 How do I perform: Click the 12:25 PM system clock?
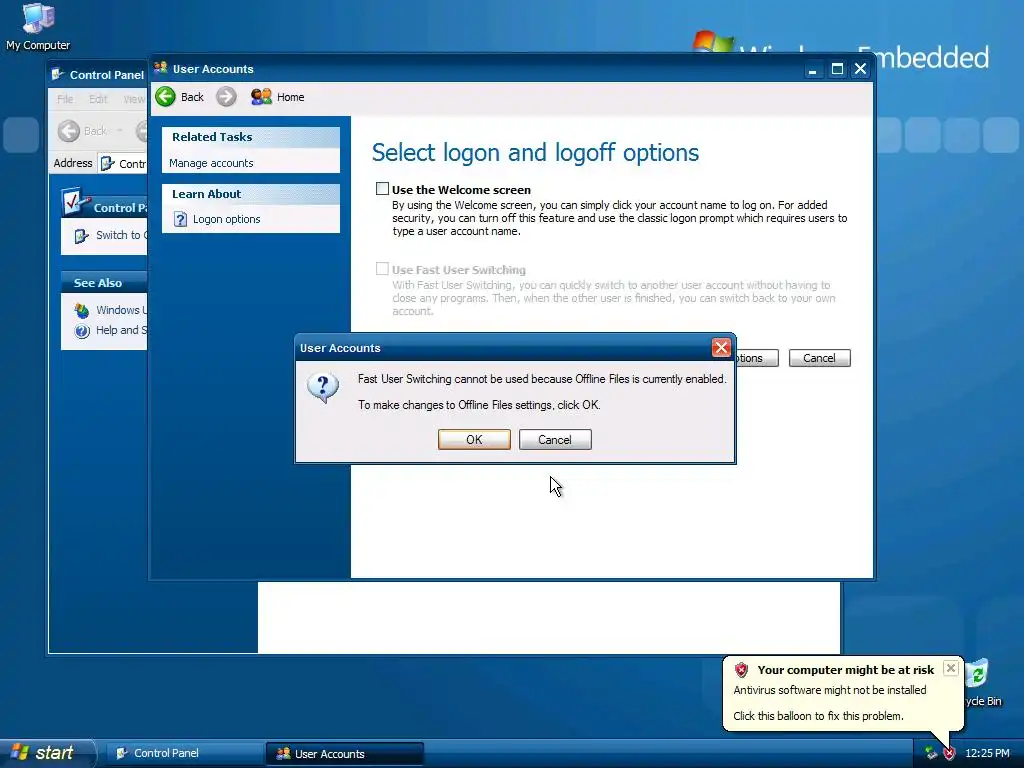pyautogui.click(x=987, y=754)
